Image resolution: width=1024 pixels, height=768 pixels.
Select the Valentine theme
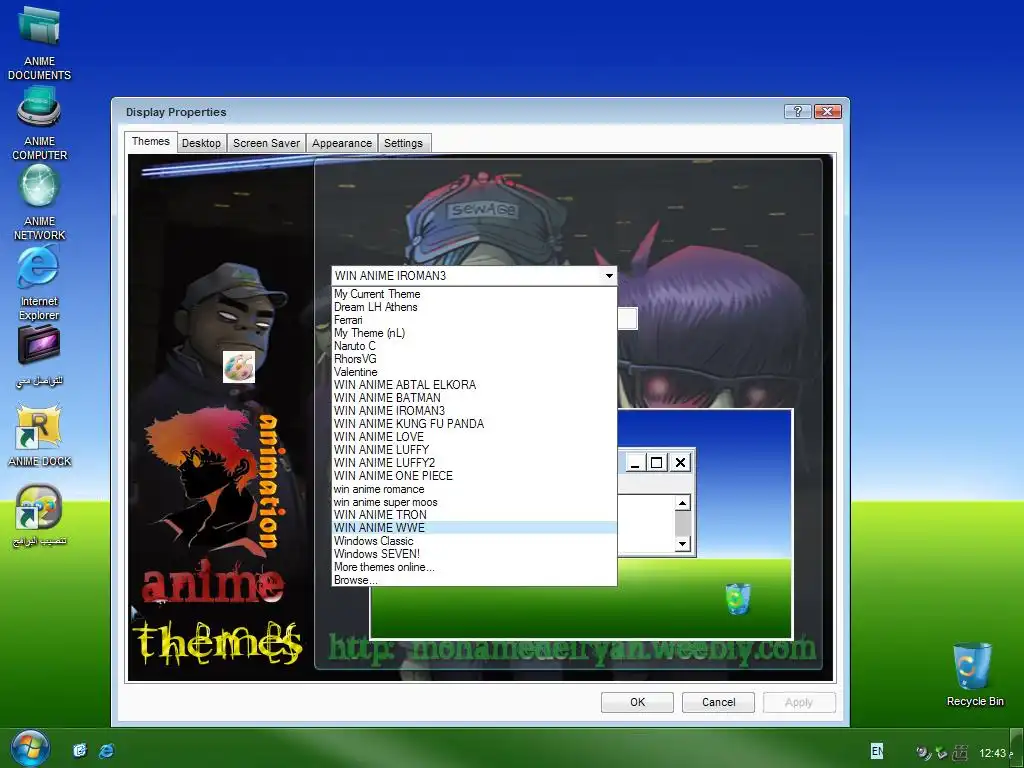point(474,372)
